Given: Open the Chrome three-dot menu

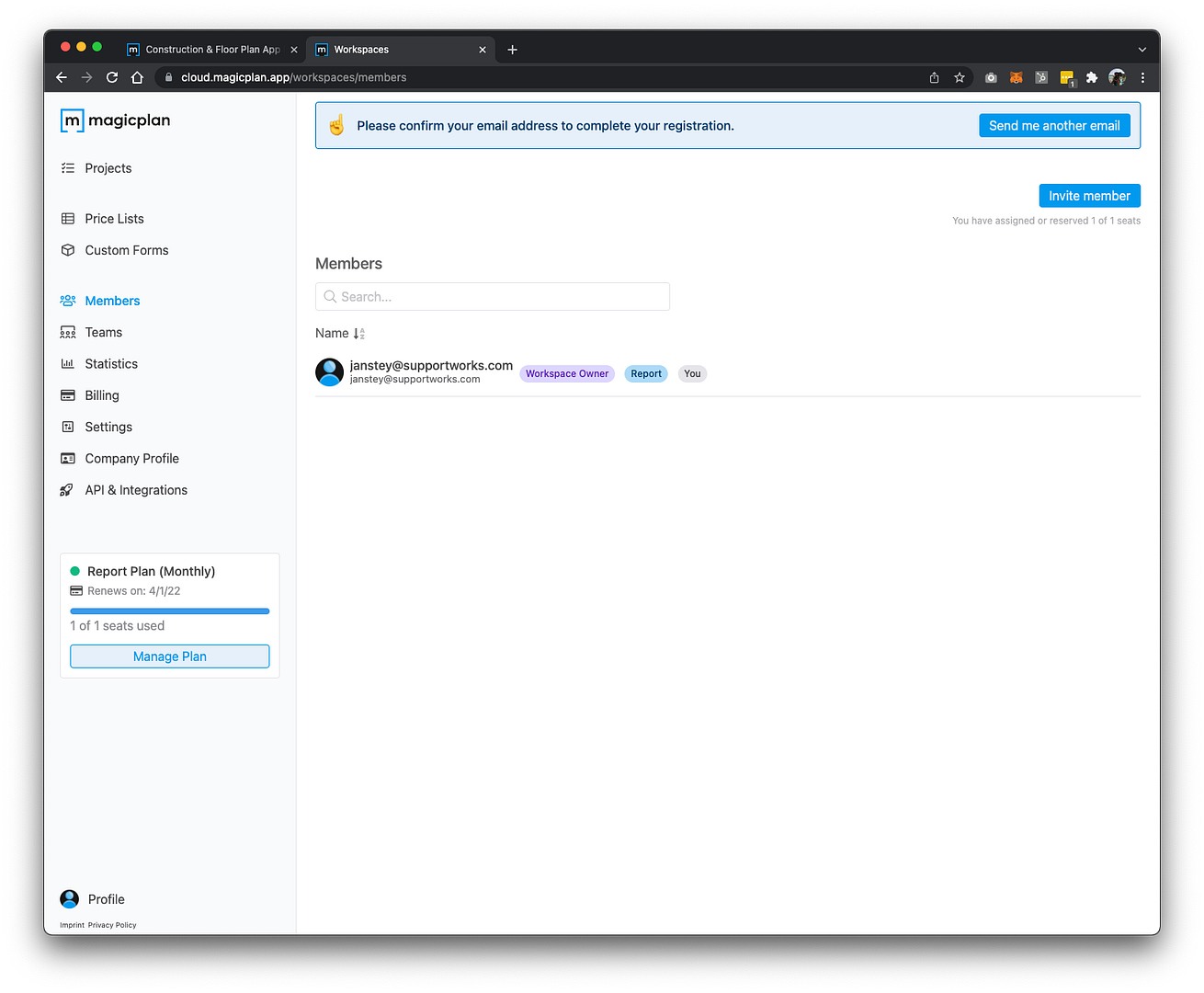Looking at the screenshot, I should (1142, 77).
